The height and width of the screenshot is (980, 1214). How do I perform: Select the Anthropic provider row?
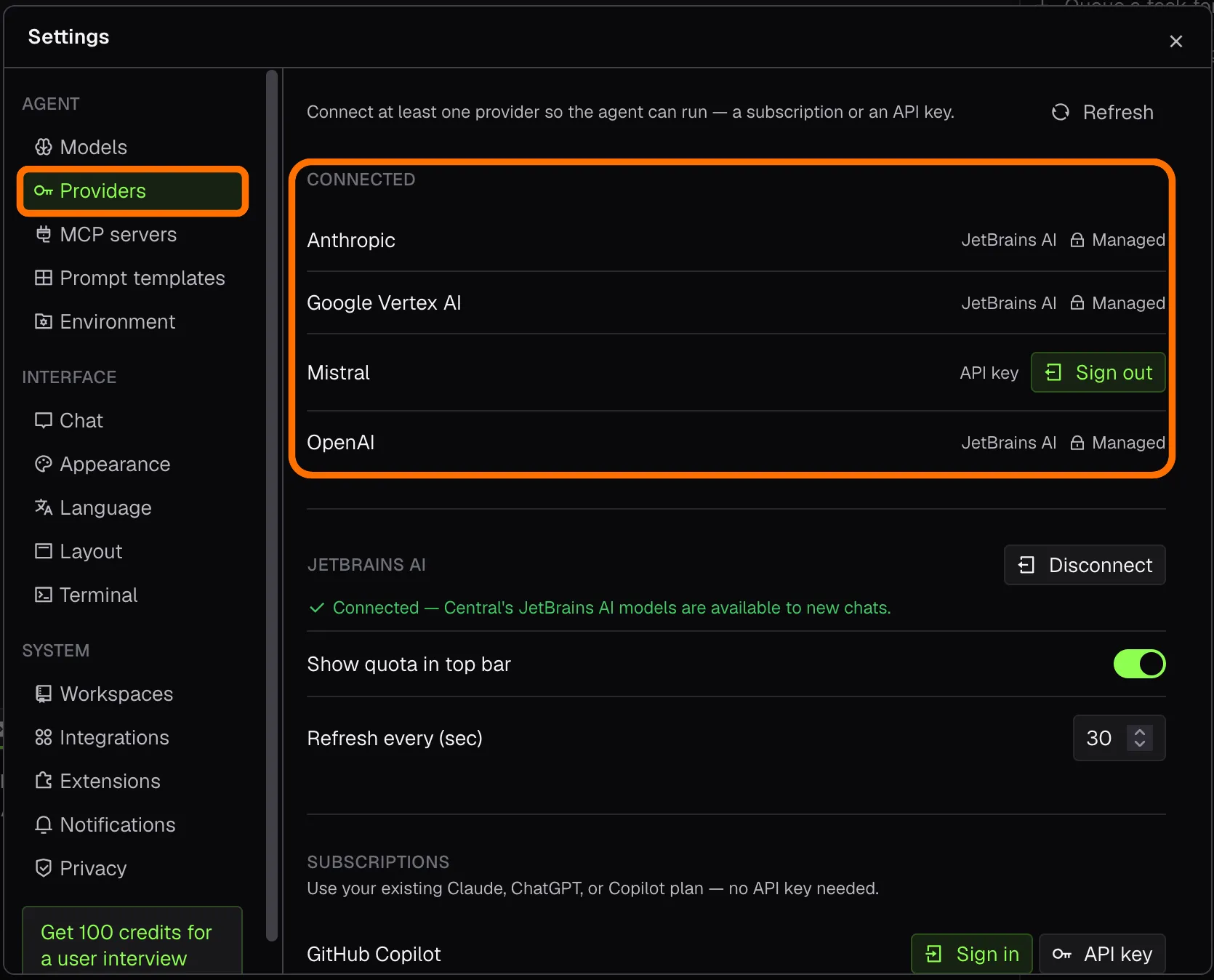736,240
